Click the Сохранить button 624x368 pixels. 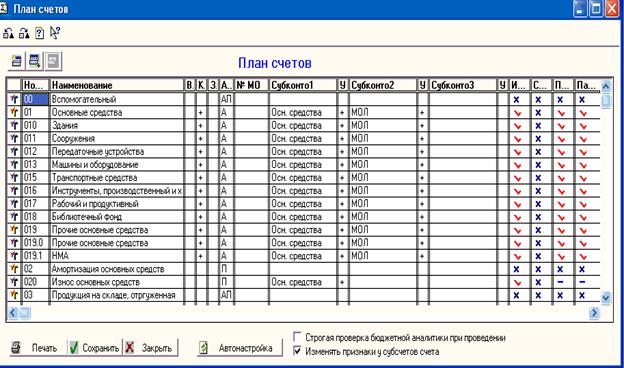coord(95,348)
